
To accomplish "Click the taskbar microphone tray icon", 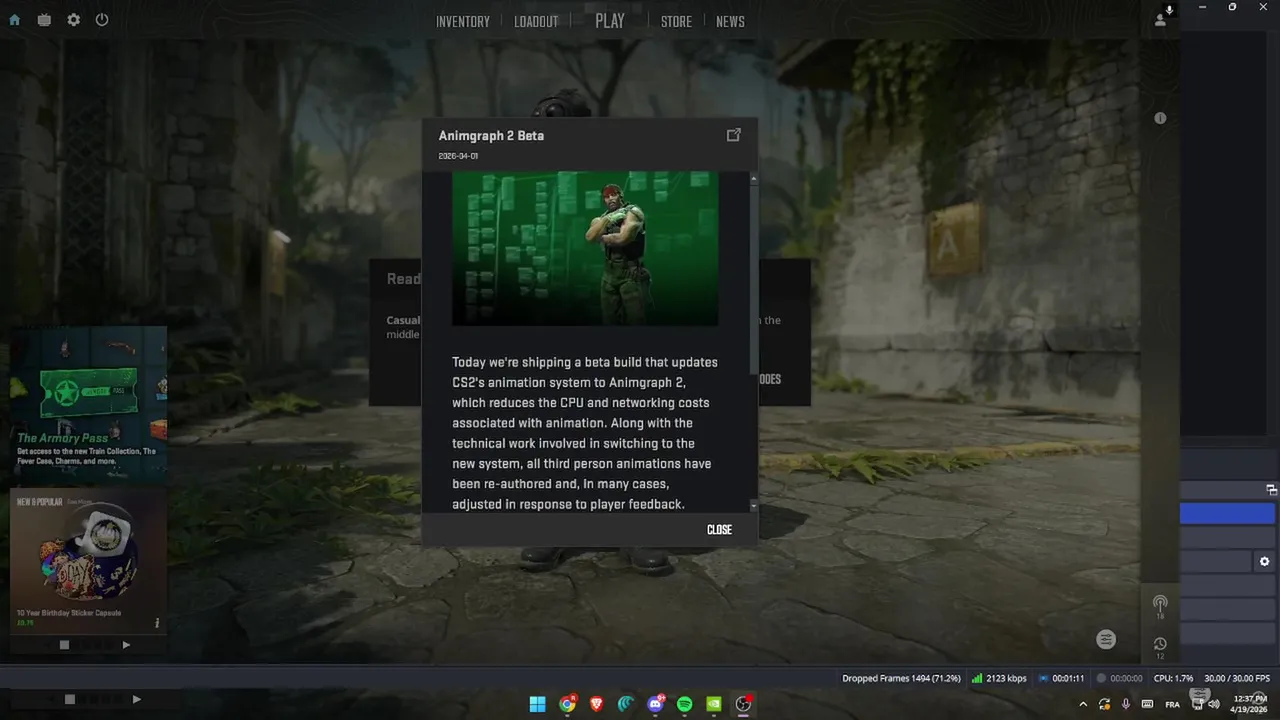I will coord(1126,704).
